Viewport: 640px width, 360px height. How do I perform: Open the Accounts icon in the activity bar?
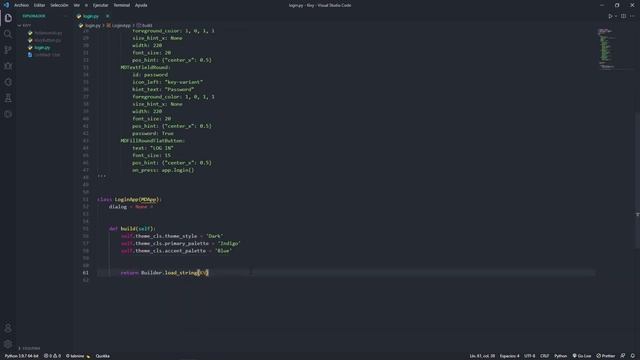[x=8, y=328]
